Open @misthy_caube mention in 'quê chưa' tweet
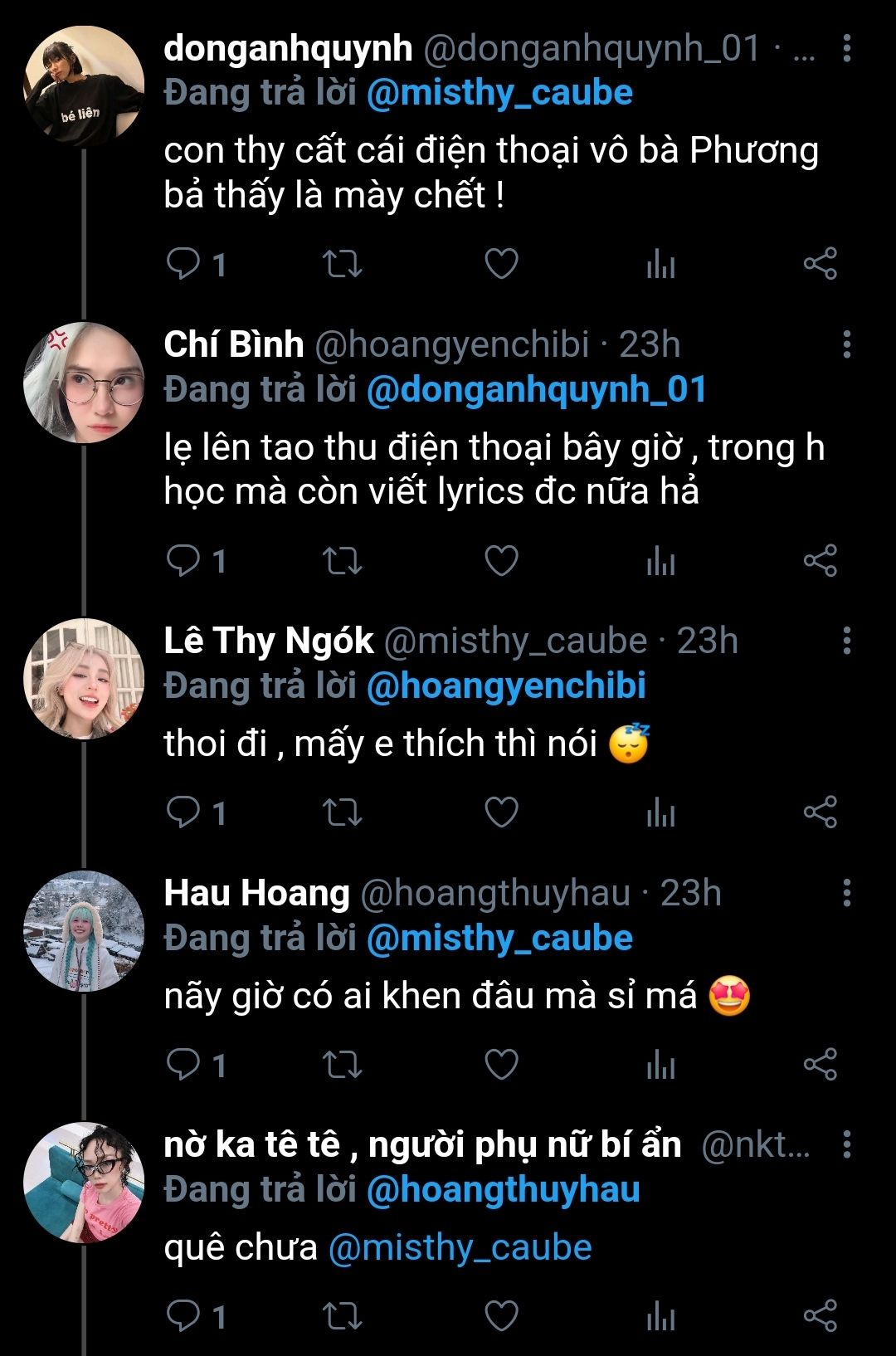 tap(460, 1247)
